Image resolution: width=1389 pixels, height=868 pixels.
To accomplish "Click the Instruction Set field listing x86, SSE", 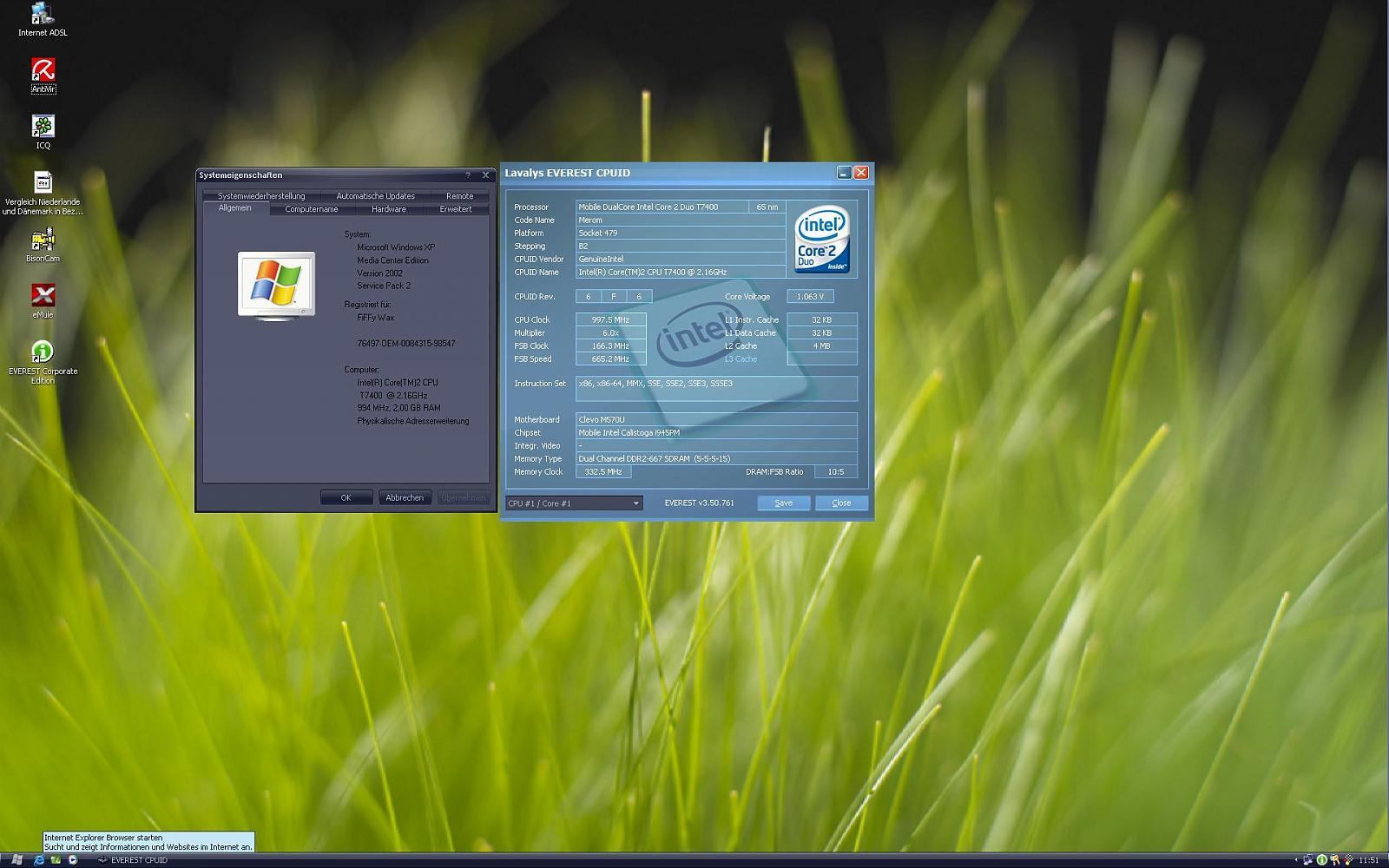I will (716, 388).
